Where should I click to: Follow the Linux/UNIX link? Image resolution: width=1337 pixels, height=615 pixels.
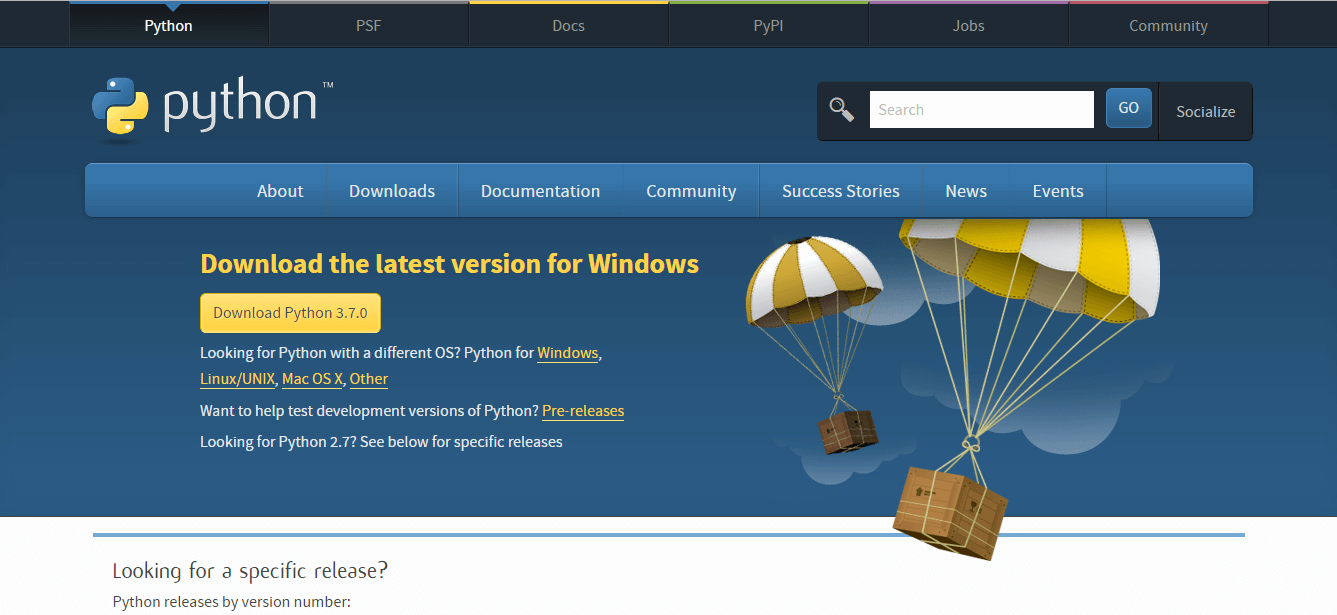(x=237, y=379)
